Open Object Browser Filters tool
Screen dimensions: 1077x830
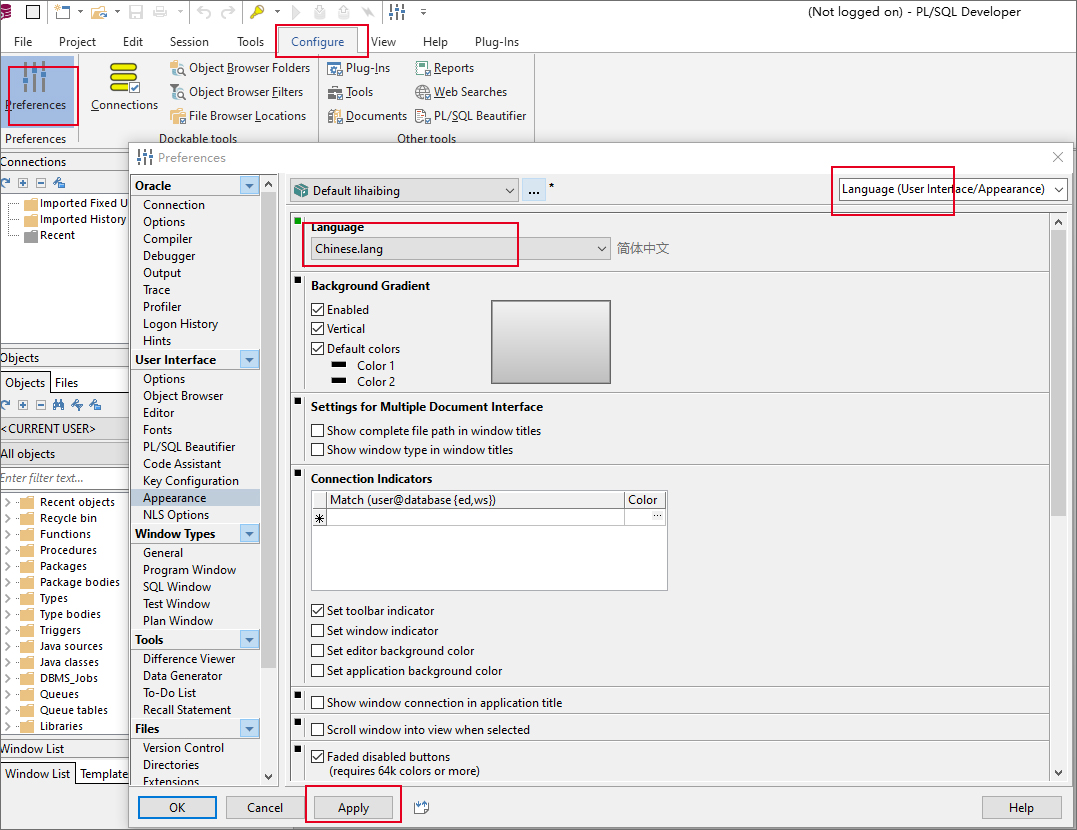click(x=237, y=92)
